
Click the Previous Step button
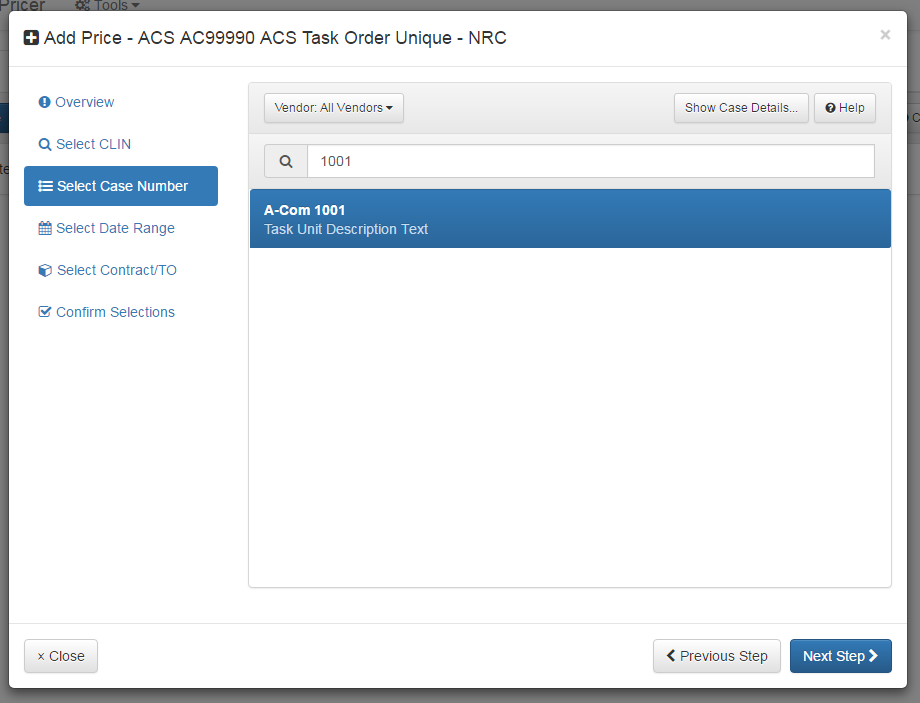717,656
